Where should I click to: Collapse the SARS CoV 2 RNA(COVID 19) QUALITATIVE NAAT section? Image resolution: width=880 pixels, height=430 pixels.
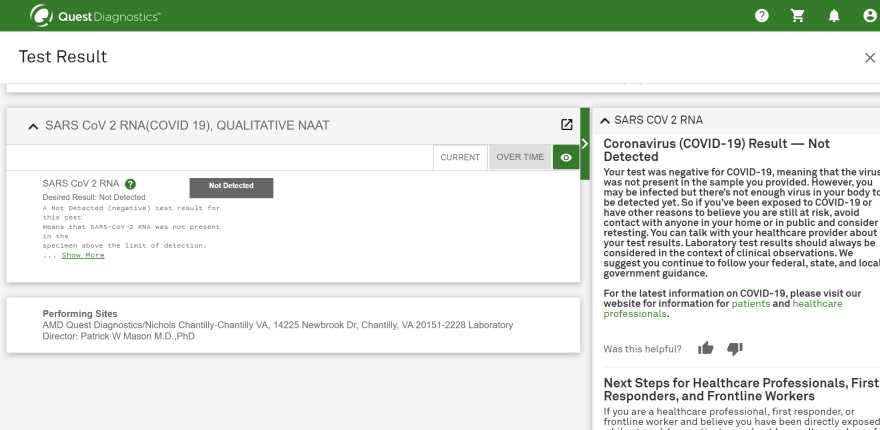33,126
